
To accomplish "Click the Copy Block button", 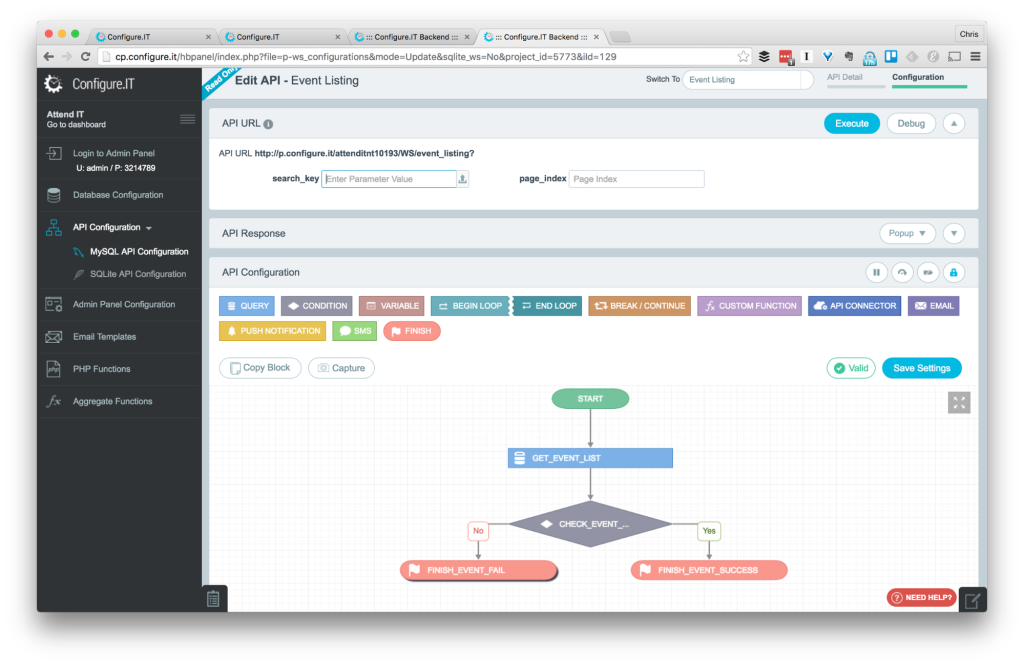I will pos(260,368).
